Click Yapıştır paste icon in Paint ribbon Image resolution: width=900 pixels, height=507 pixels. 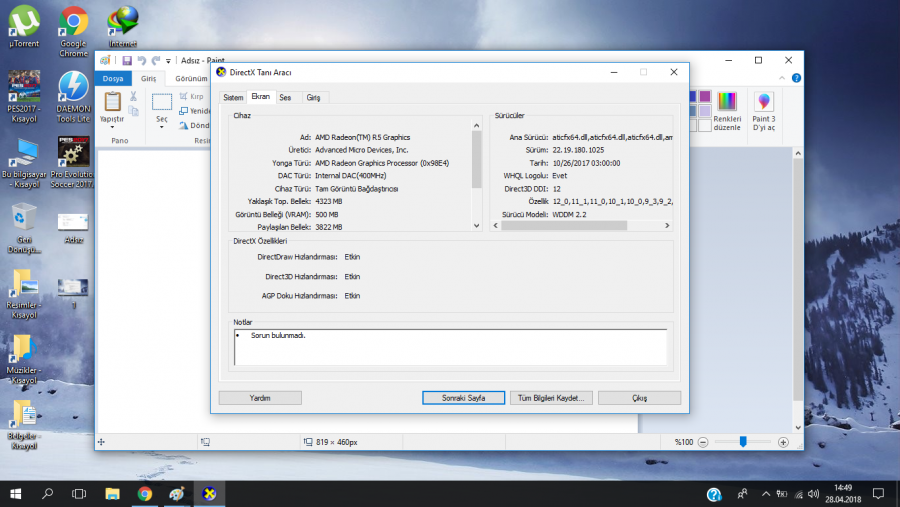(112, 102)
